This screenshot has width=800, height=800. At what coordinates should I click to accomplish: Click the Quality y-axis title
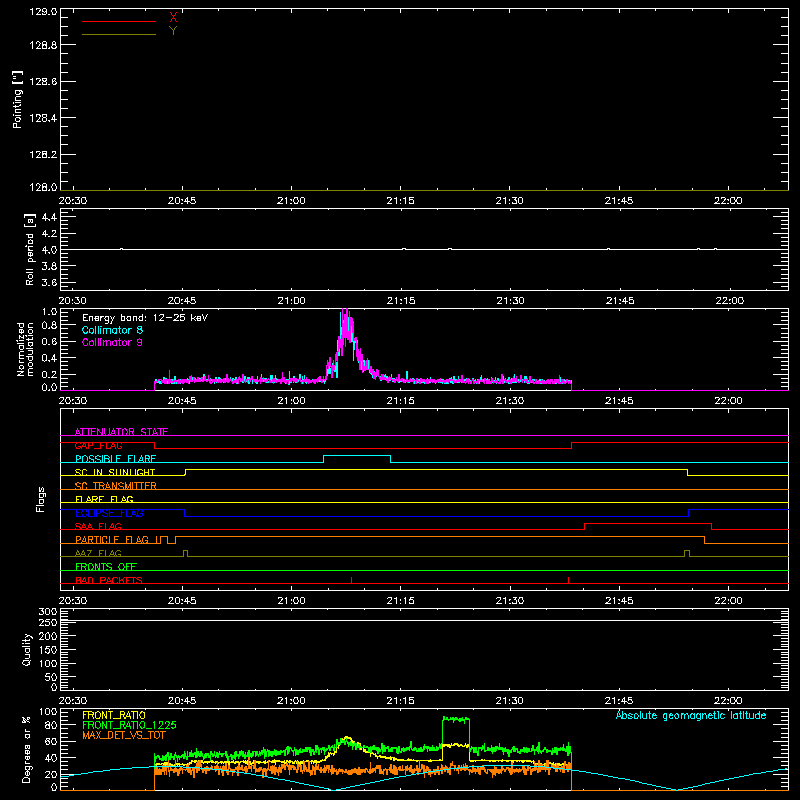[x=27, y=649]
